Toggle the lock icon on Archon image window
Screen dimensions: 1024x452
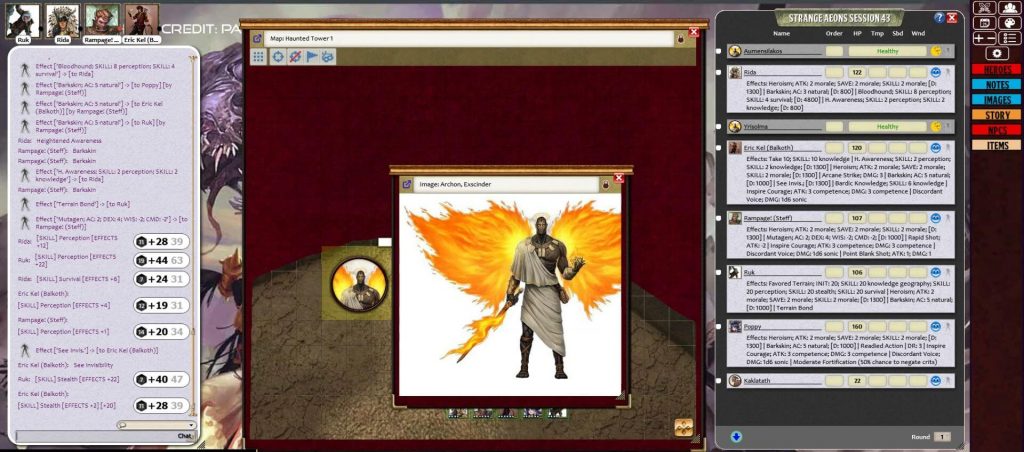pyautogui.click(x=605, y=185)
